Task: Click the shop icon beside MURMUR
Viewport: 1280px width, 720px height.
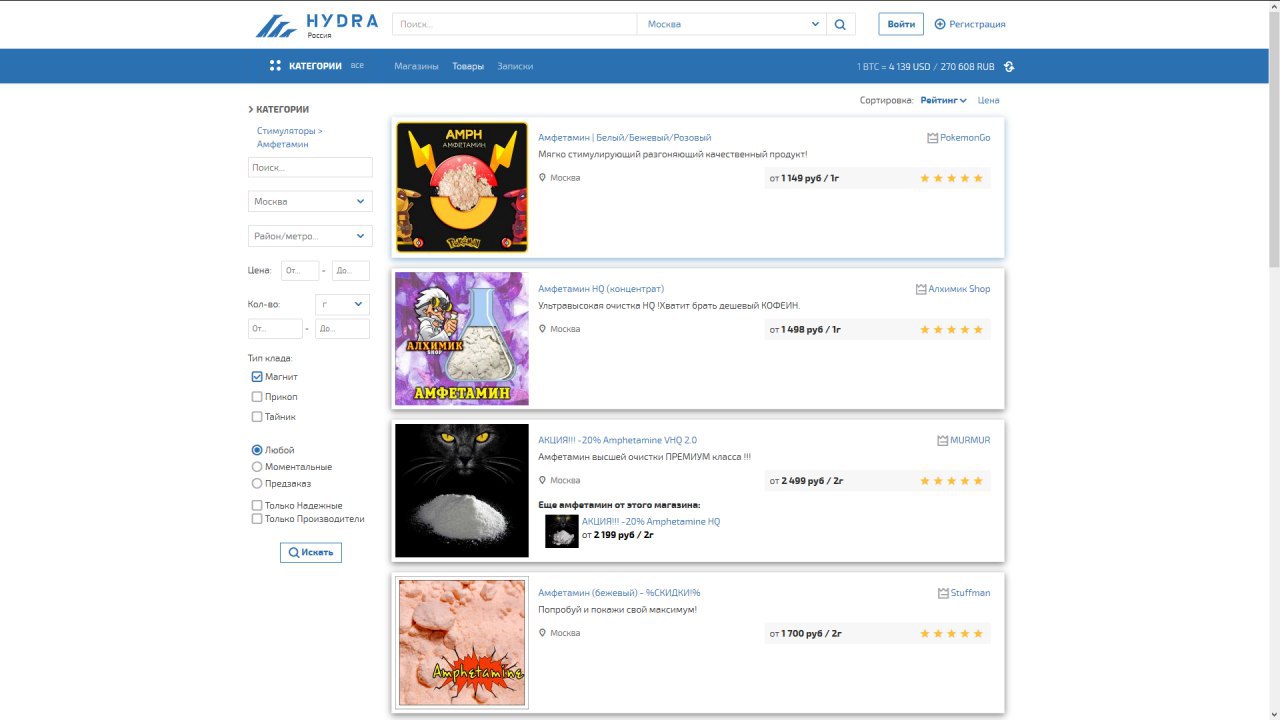Action: [x=942, y=441]
